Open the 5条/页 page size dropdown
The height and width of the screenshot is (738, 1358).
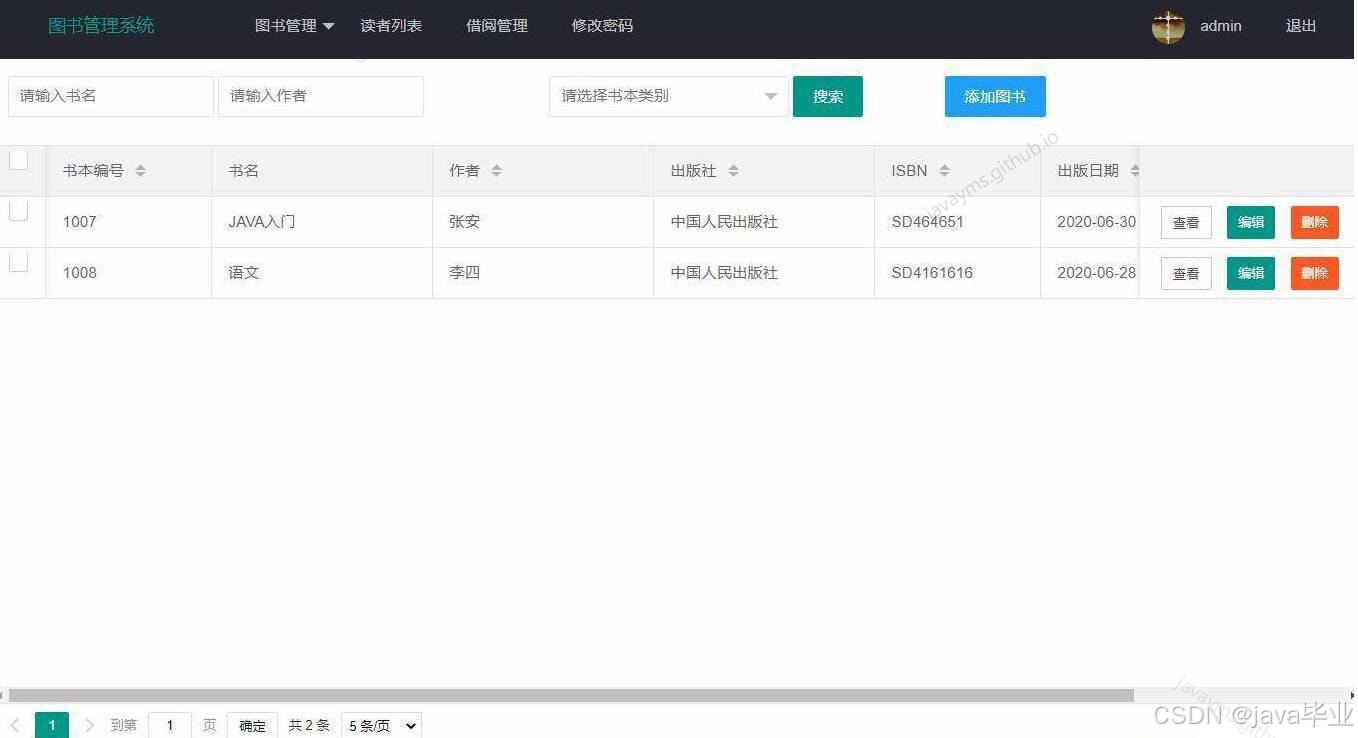[x=381, y=726]
